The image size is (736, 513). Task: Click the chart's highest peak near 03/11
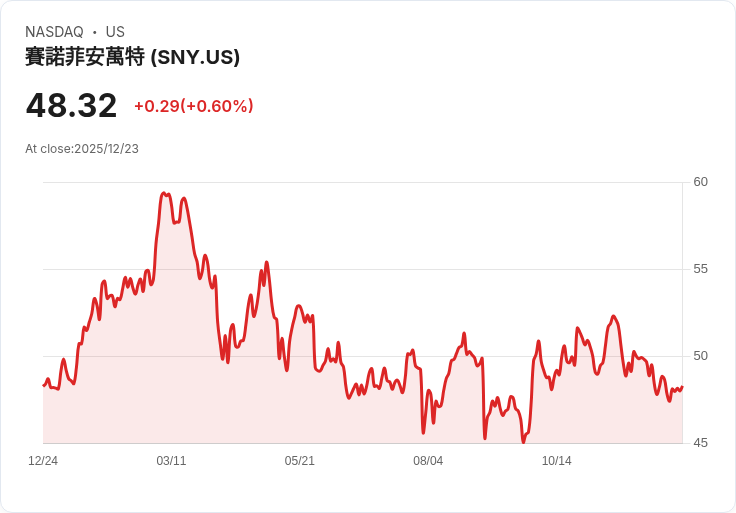[x=164, y=193]
